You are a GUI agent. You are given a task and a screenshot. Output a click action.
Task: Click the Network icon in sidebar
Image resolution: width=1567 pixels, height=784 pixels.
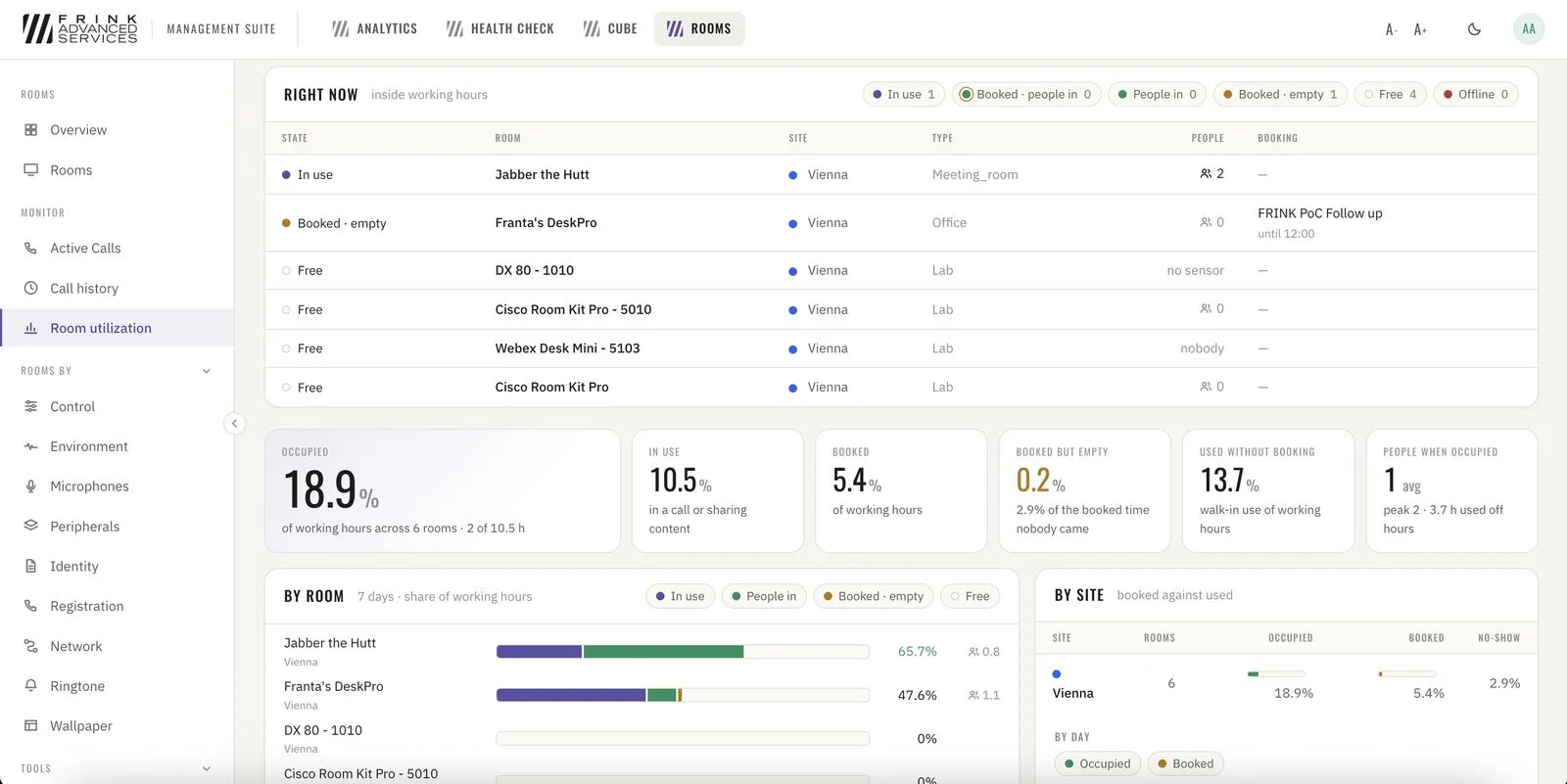click(x=30, y=647)
